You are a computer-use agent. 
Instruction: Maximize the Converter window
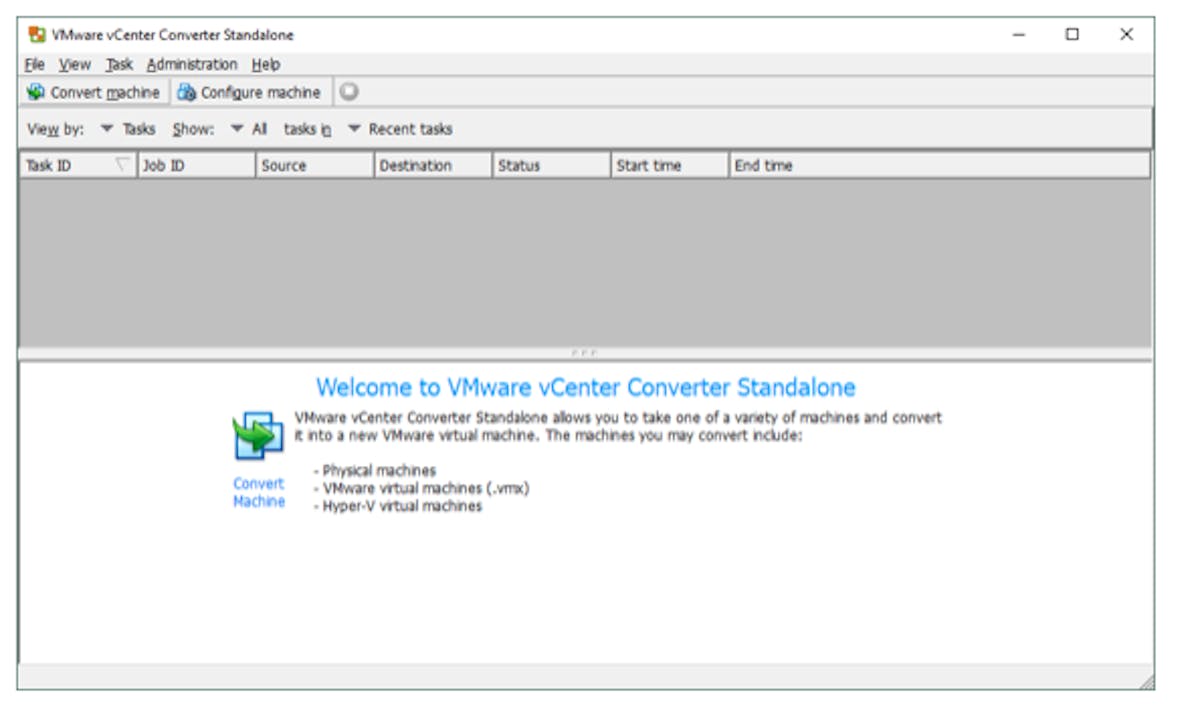1072,35
